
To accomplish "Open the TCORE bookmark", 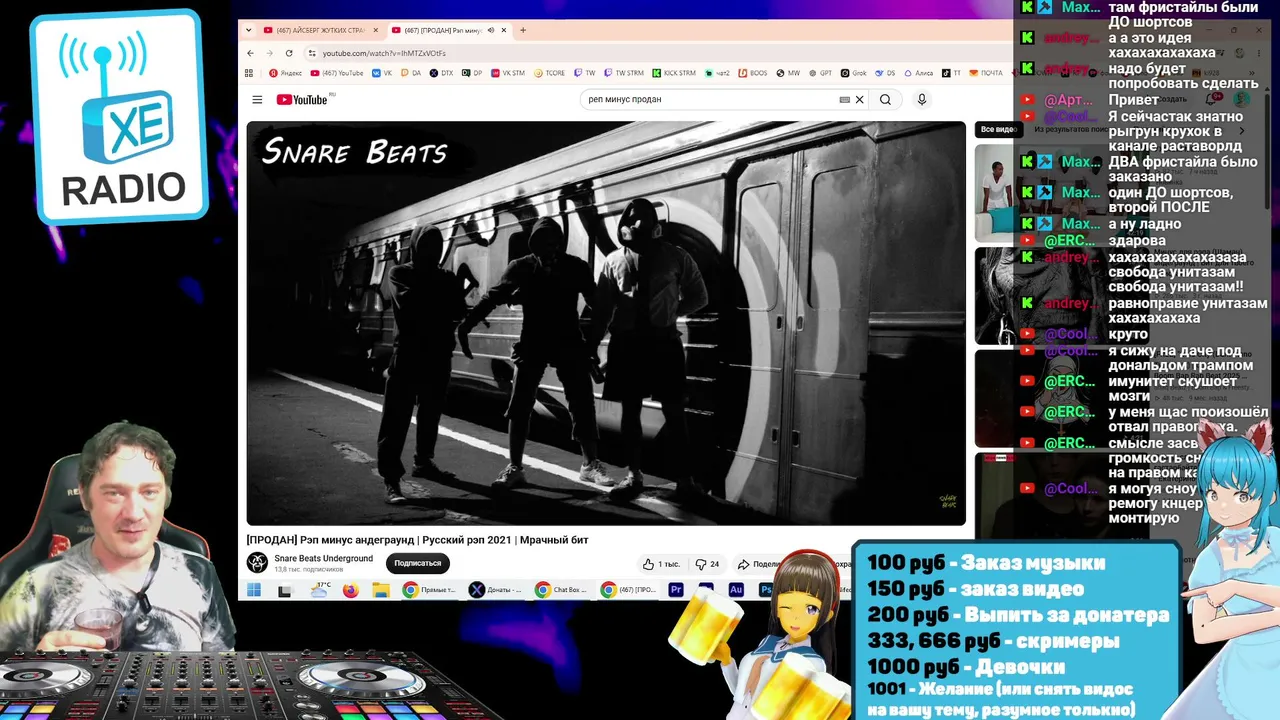I will point(550,73).
